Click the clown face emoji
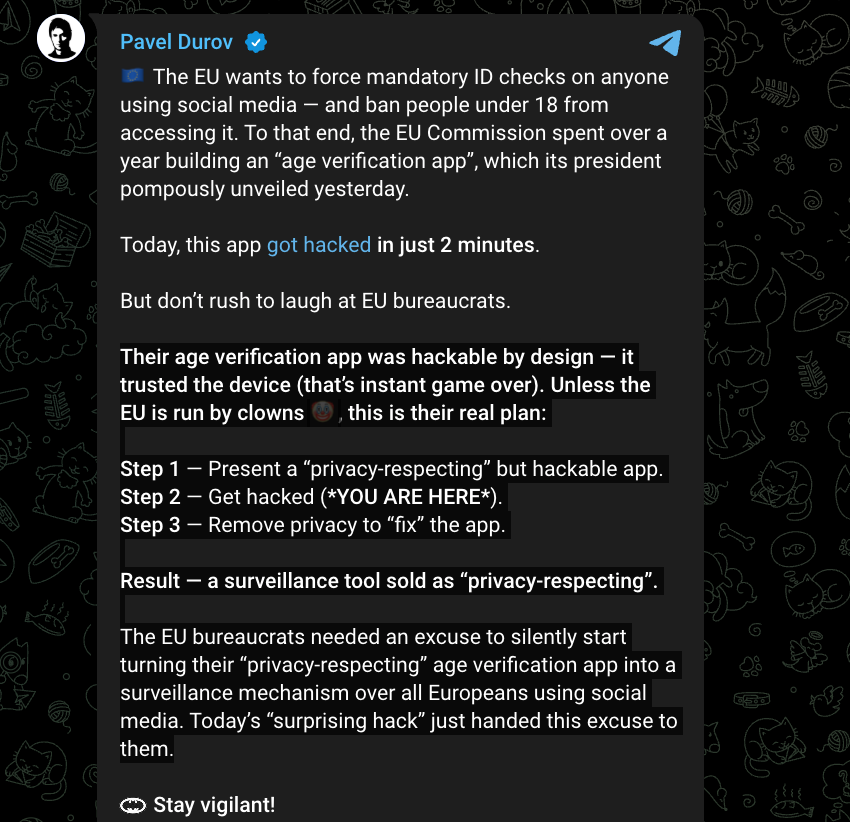 coord(322,413)
